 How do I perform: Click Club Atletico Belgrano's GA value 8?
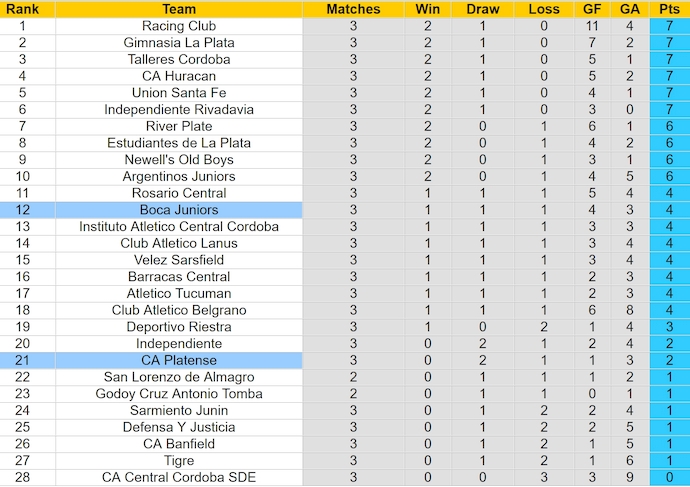[x=630, y=310]
